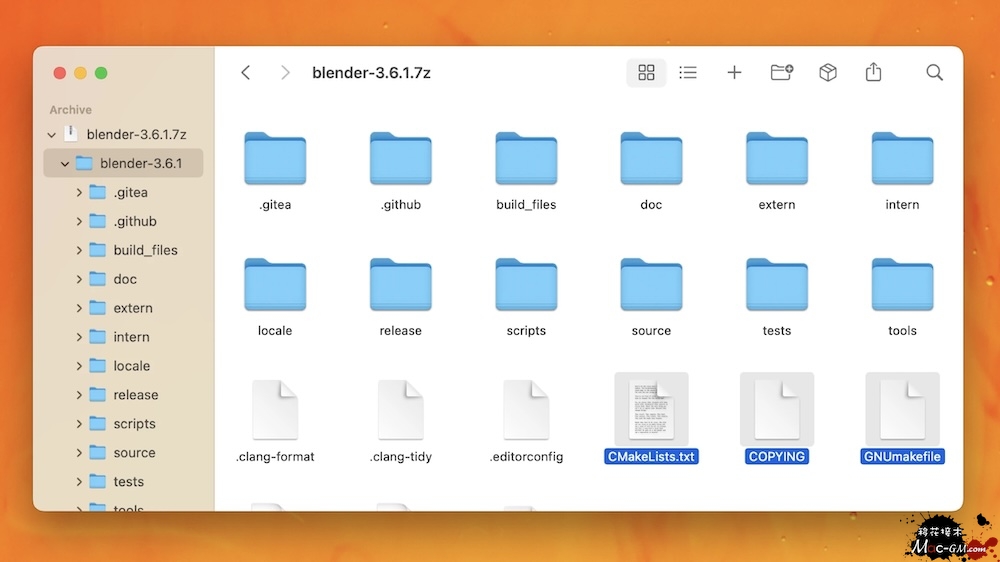The width and height of the screenshot is (1000, 562).
Task: Open search with the magnifier icon
Action: (x=934, y=73)
